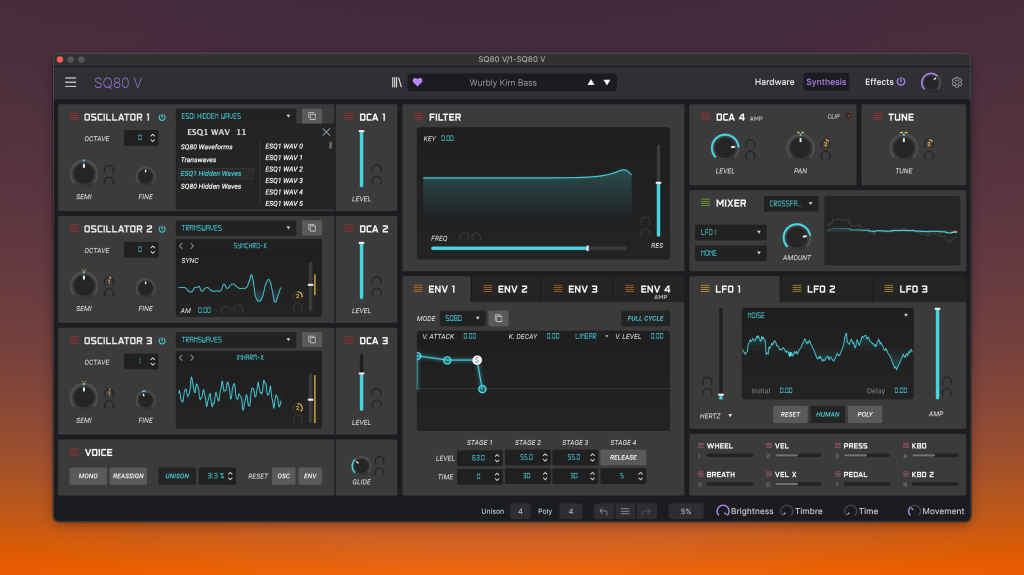
Task: Click the Full Cycle button
Action: pyautogui.click(x=645, y=318)
